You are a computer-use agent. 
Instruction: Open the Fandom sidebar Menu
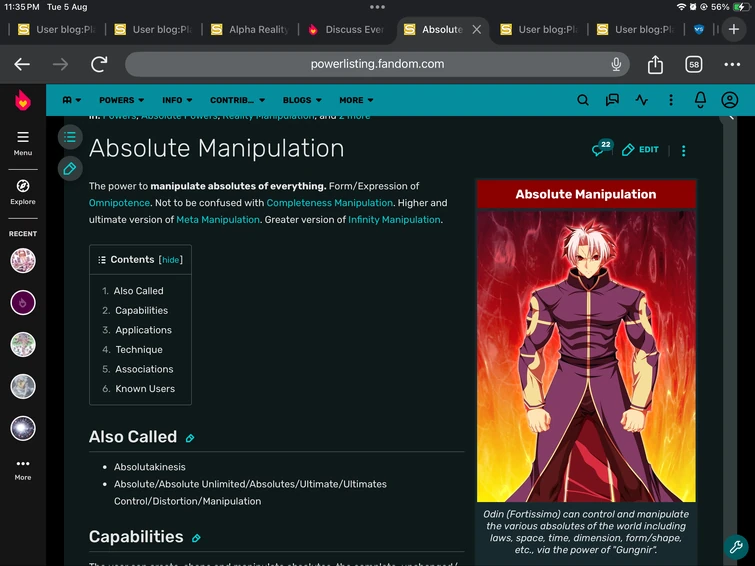pyautogui.click(x=23, y=144)
